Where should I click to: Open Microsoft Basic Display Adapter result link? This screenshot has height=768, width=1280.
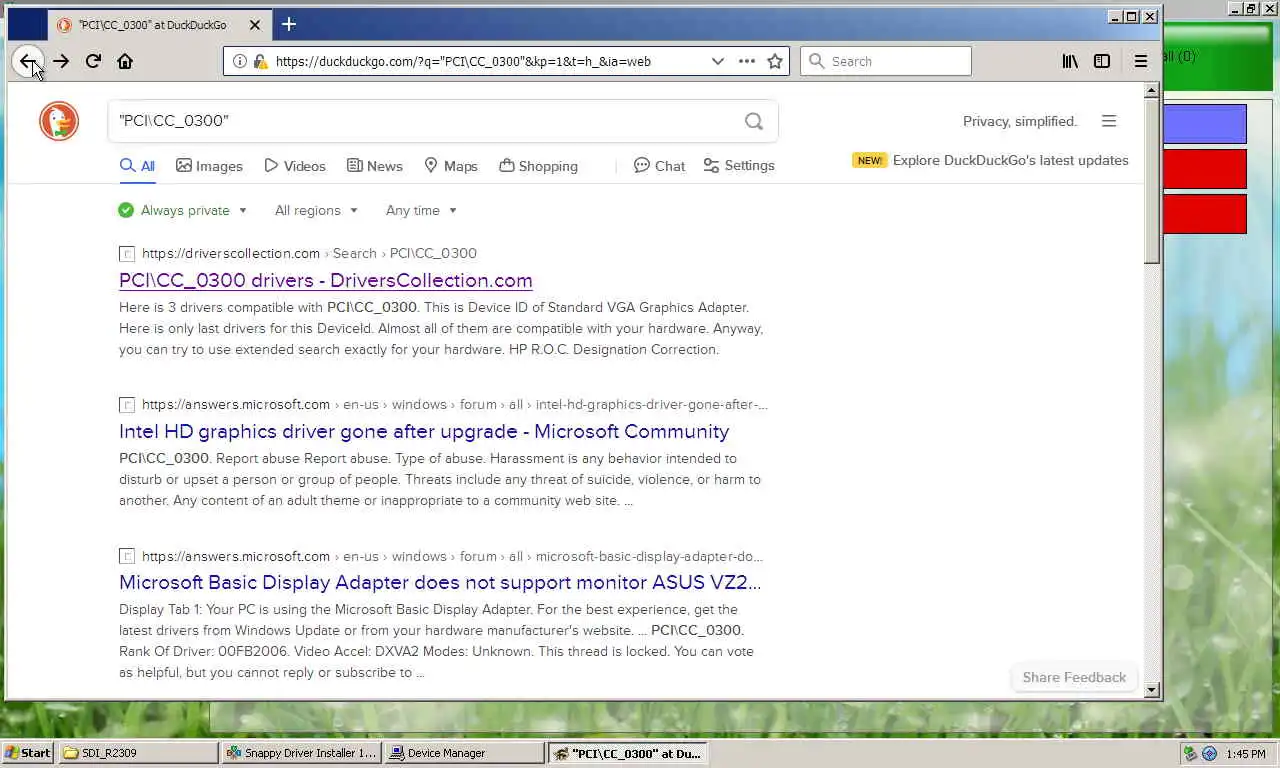pos(440,582)
